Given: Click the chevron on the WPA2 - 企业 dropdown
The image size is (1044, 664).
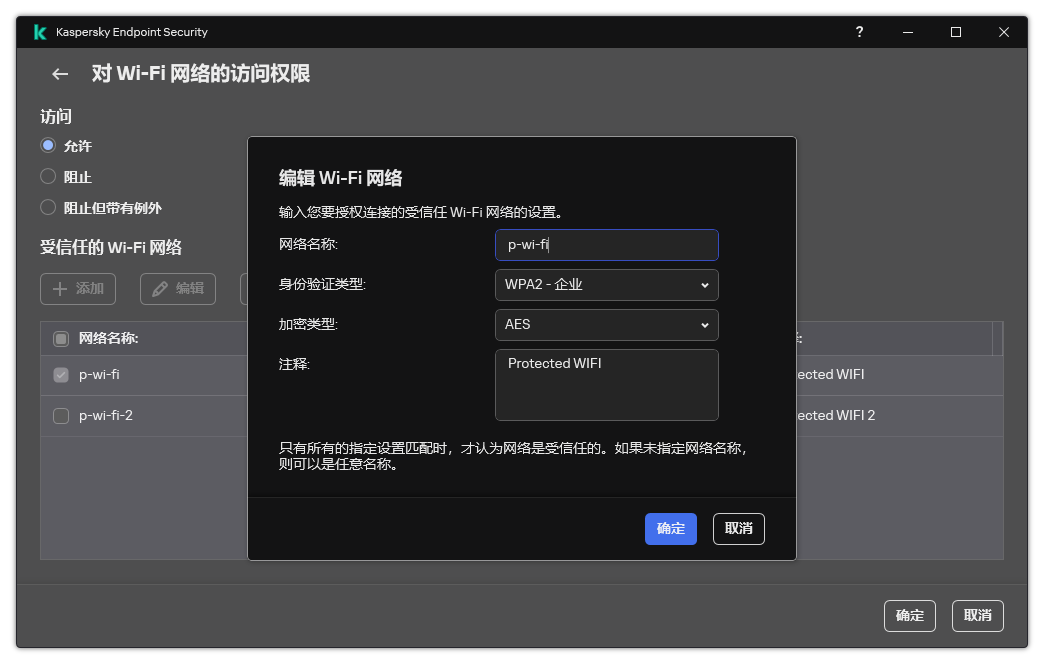Looking at the screenshot, I should 707,285.
